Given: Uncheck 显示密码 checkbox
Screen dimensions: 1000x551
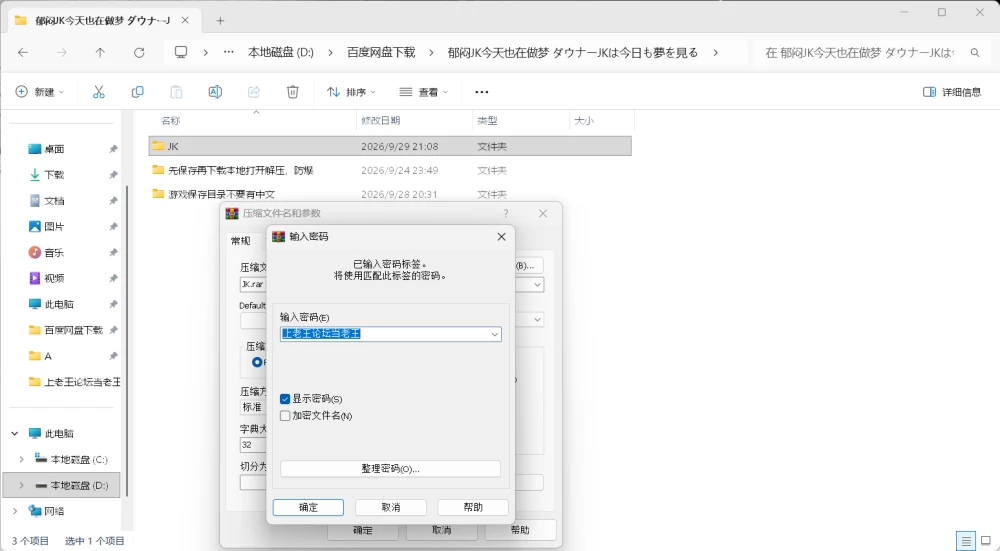Looking at the screenshot, I should [285, 399].
